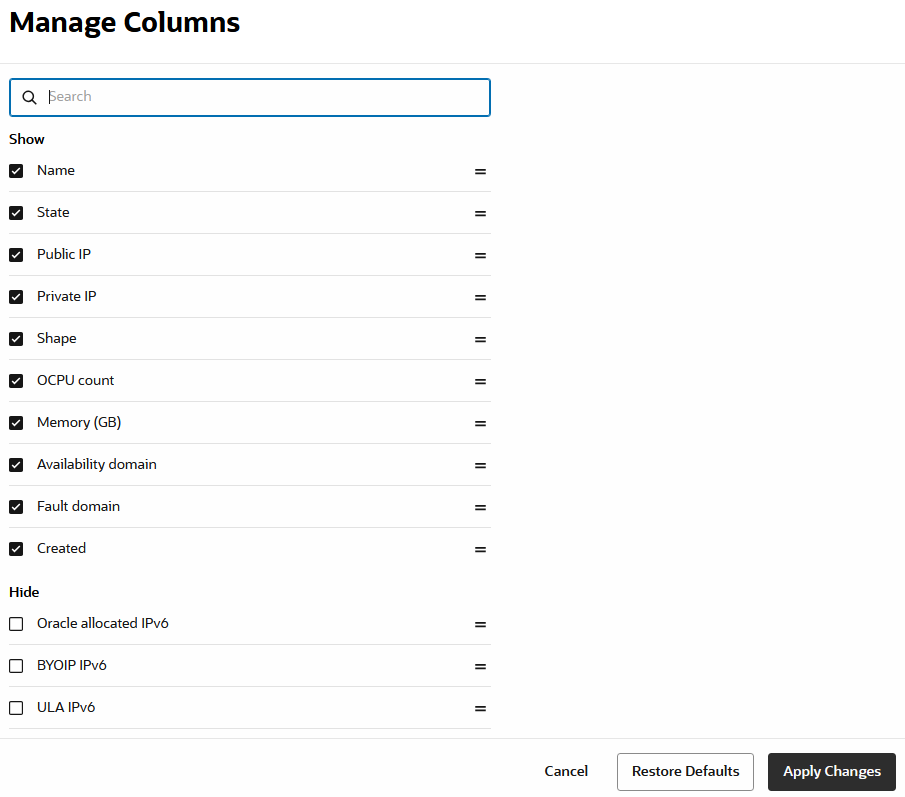This screenshot has height=797, width=905.
Task: Click the drag handle beside Shape
Action: tap(480, 339)
